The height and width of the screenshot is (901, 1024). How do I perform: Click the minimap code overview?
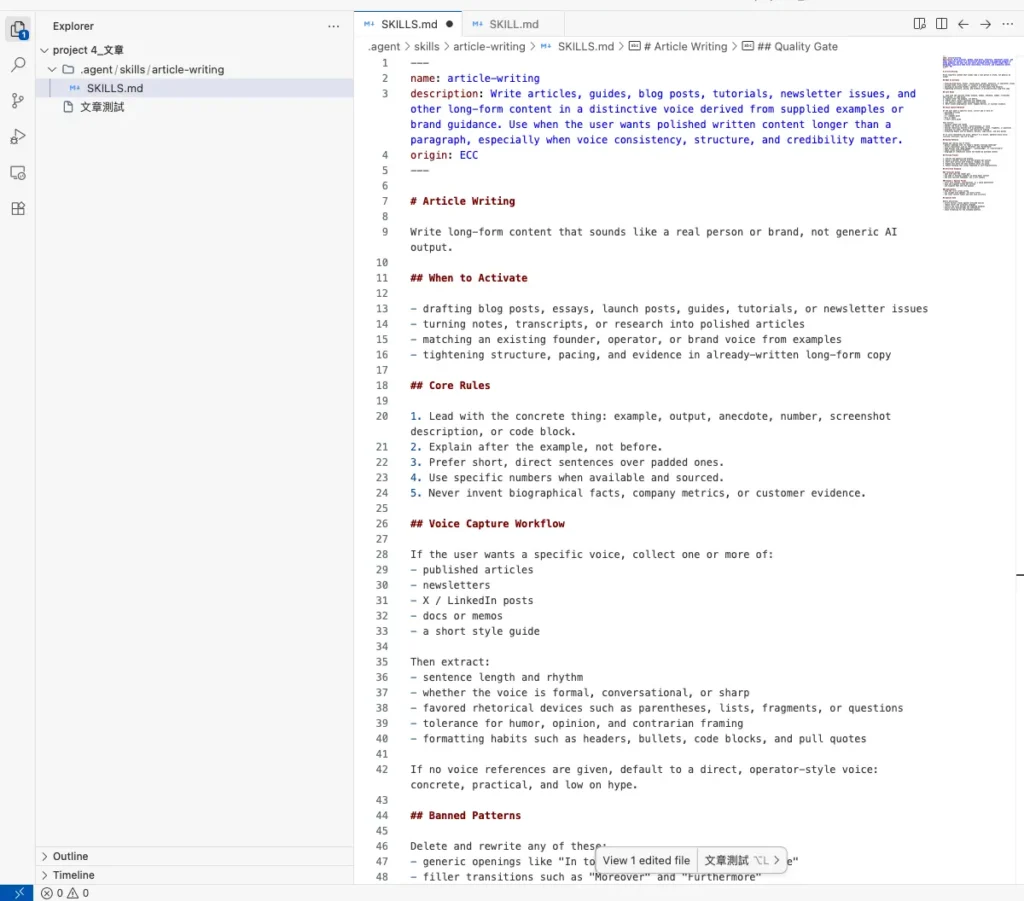click(977, 134)
